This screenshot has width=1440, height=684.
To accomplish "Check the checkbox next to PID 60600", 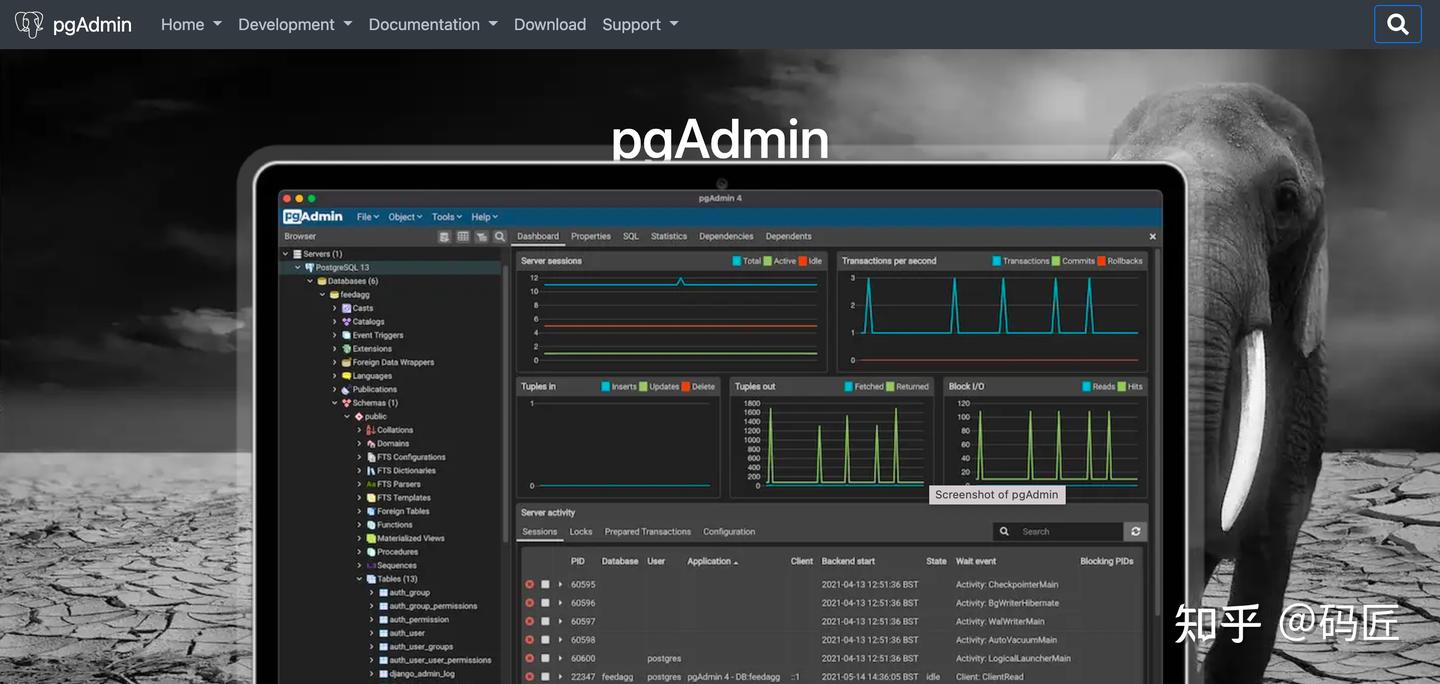I will [x=544, y=658].
